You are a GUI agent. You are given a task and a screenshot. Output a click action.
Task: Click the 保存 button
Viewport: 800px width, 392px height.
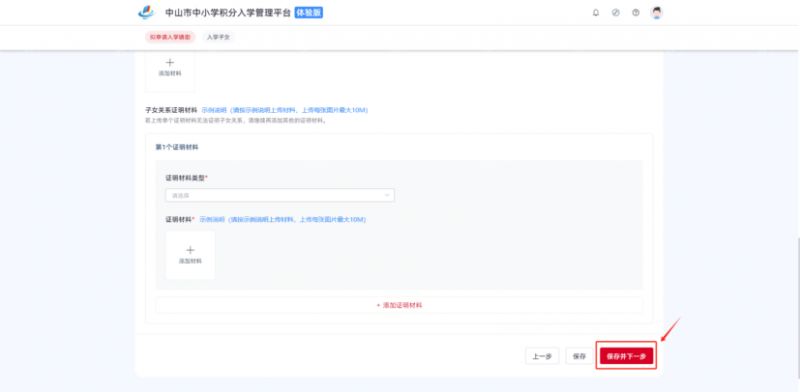(579, 356)
